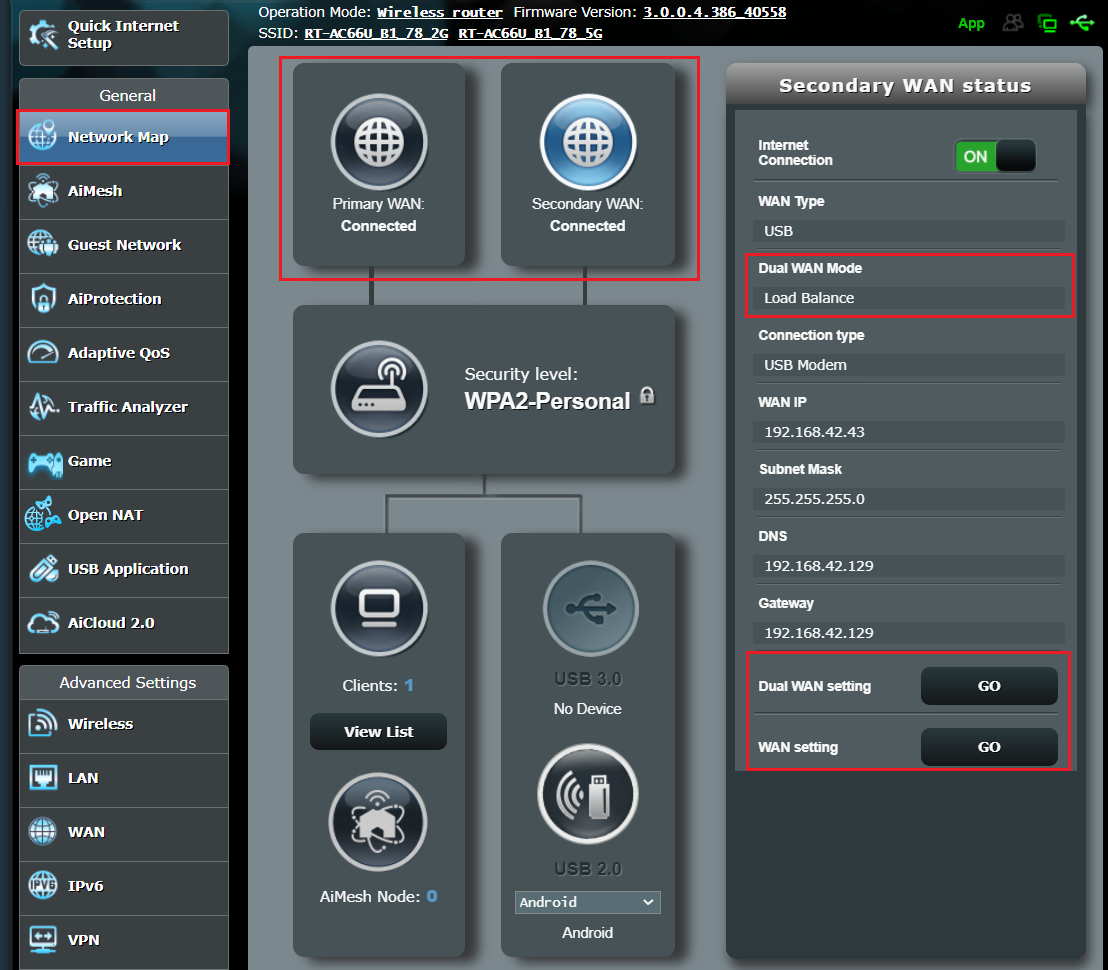Click the WPA2-Personal security level text
The image size is (1108, 970).
[x=547, y=401]
